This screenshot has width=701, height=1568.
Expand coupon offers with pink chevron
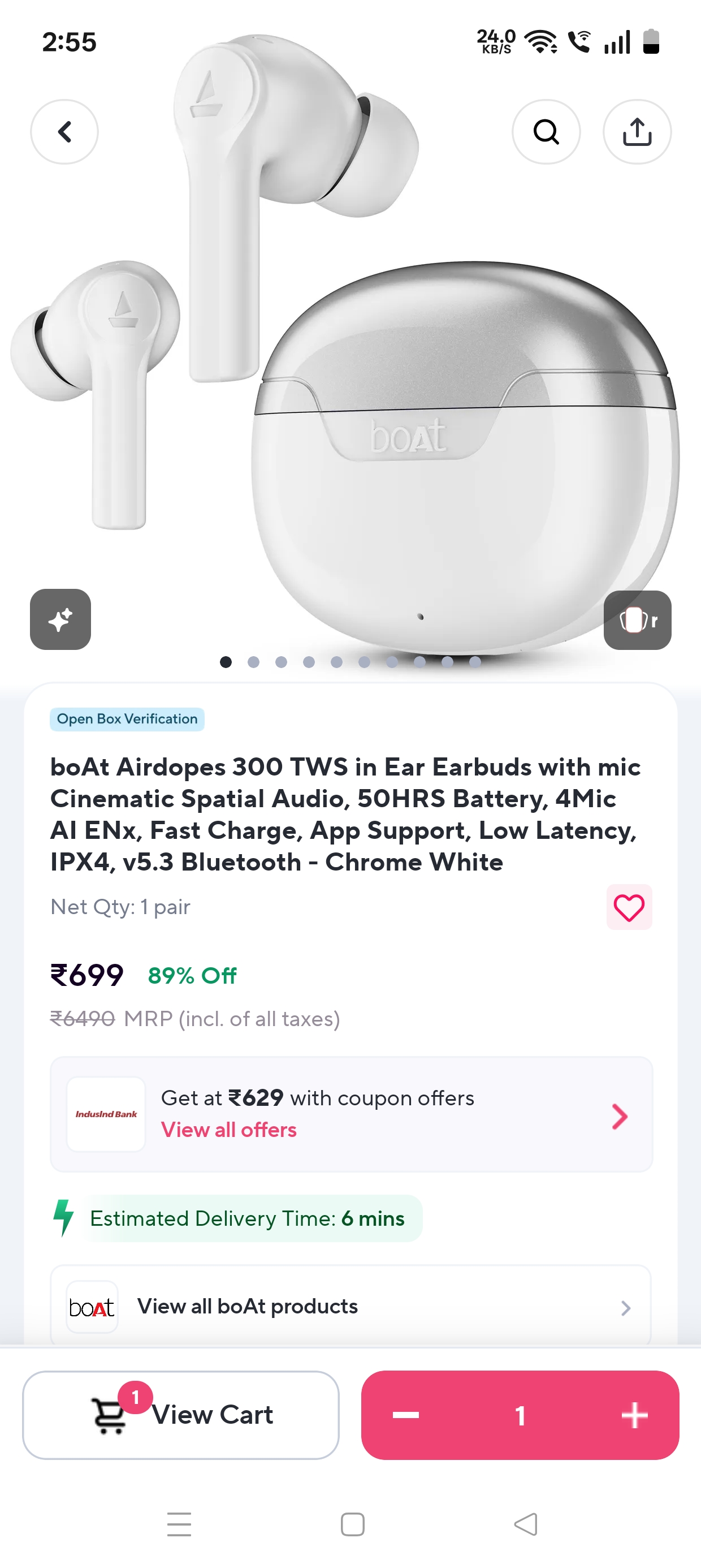click(x=620, y=1115)
